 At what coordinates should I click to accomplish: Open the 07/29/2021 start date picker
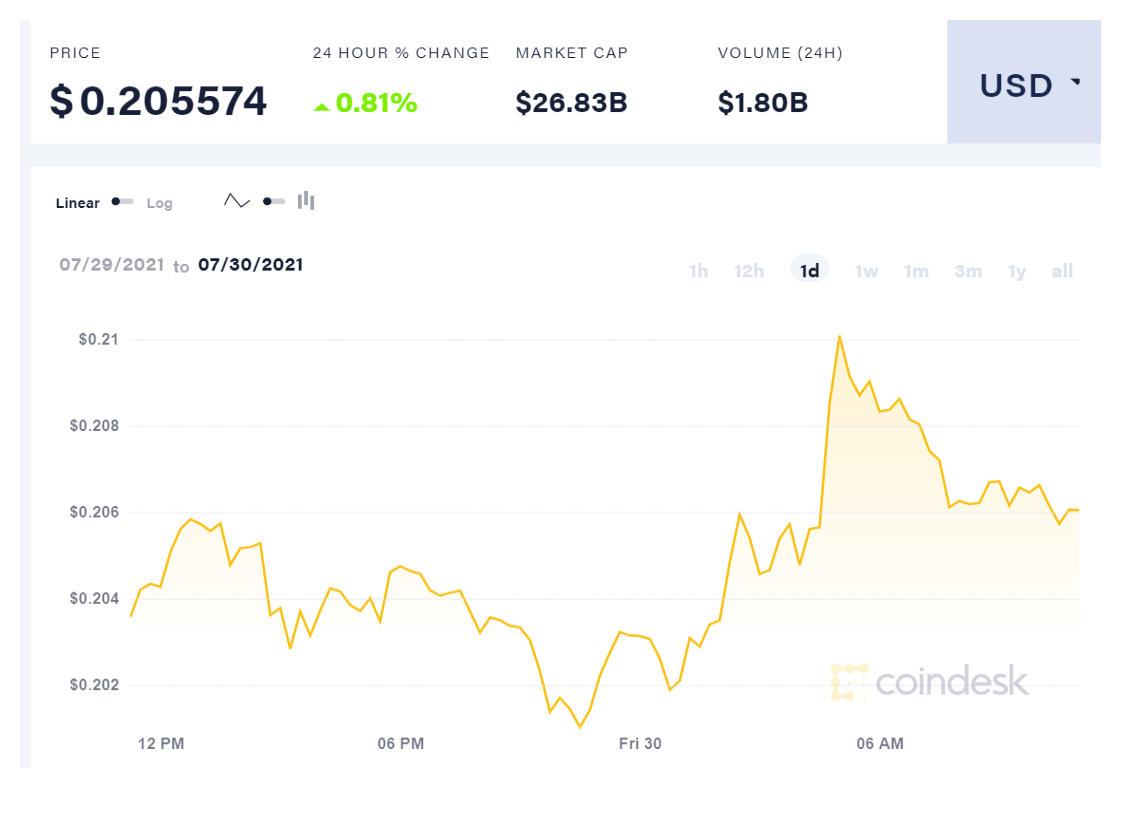pyautogui.click(x=110, y=265)
